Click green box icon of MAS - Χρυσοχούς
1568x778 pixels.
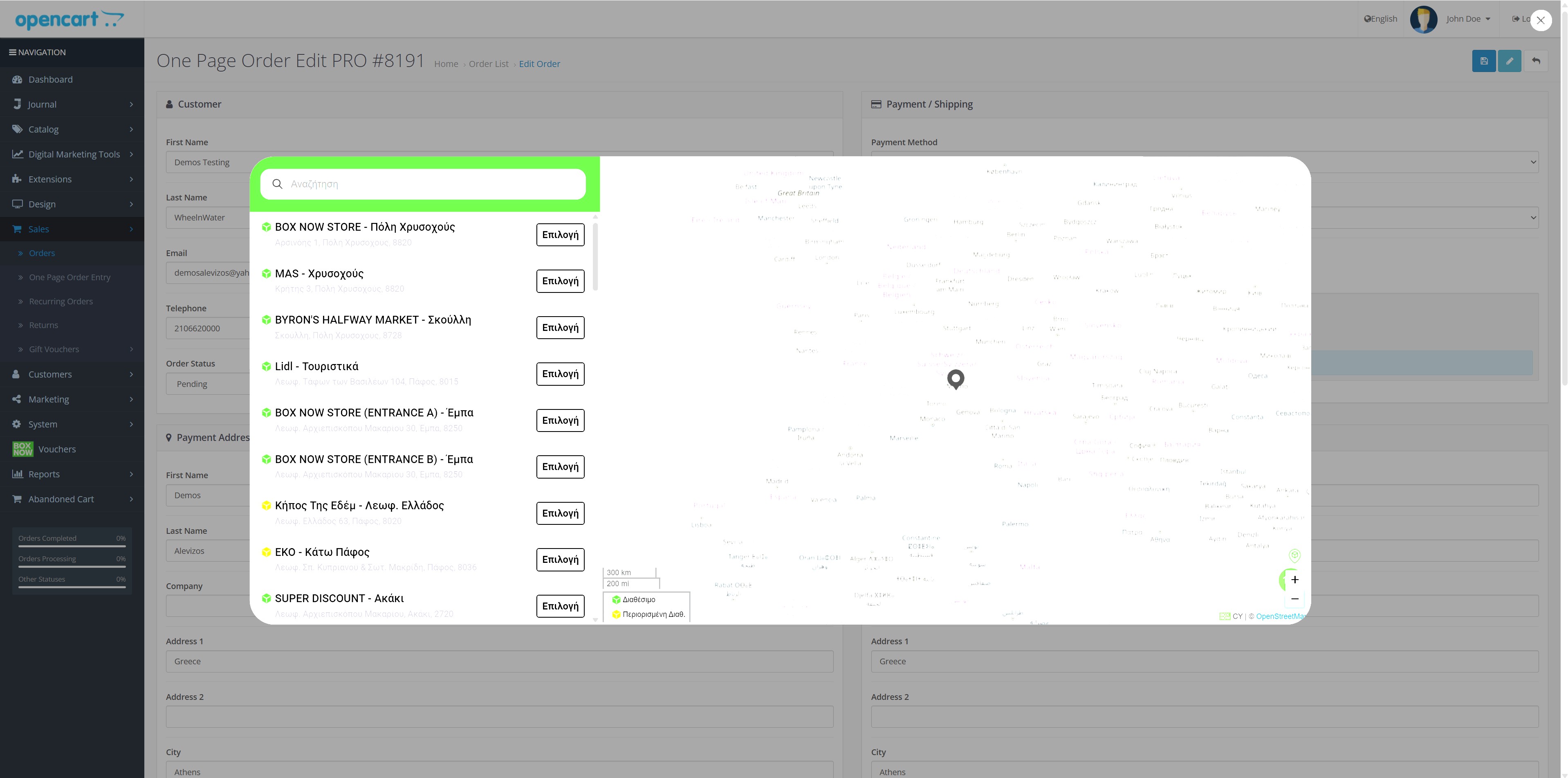point(266,273)
